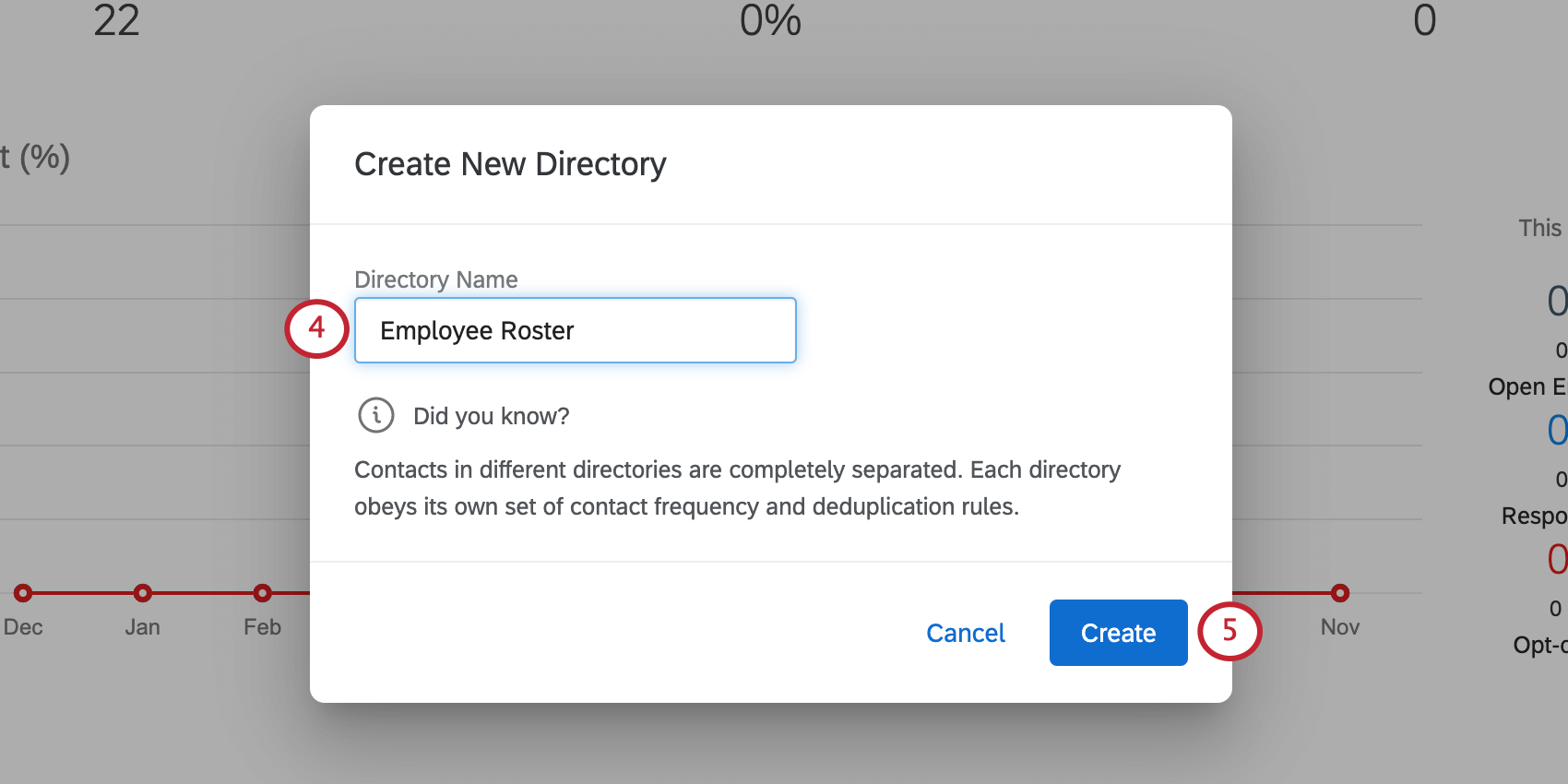Screen dimensions: 1568x784
Task: Click the Create New Directory title
Action: pyautogui.click(x=510, y=164)
